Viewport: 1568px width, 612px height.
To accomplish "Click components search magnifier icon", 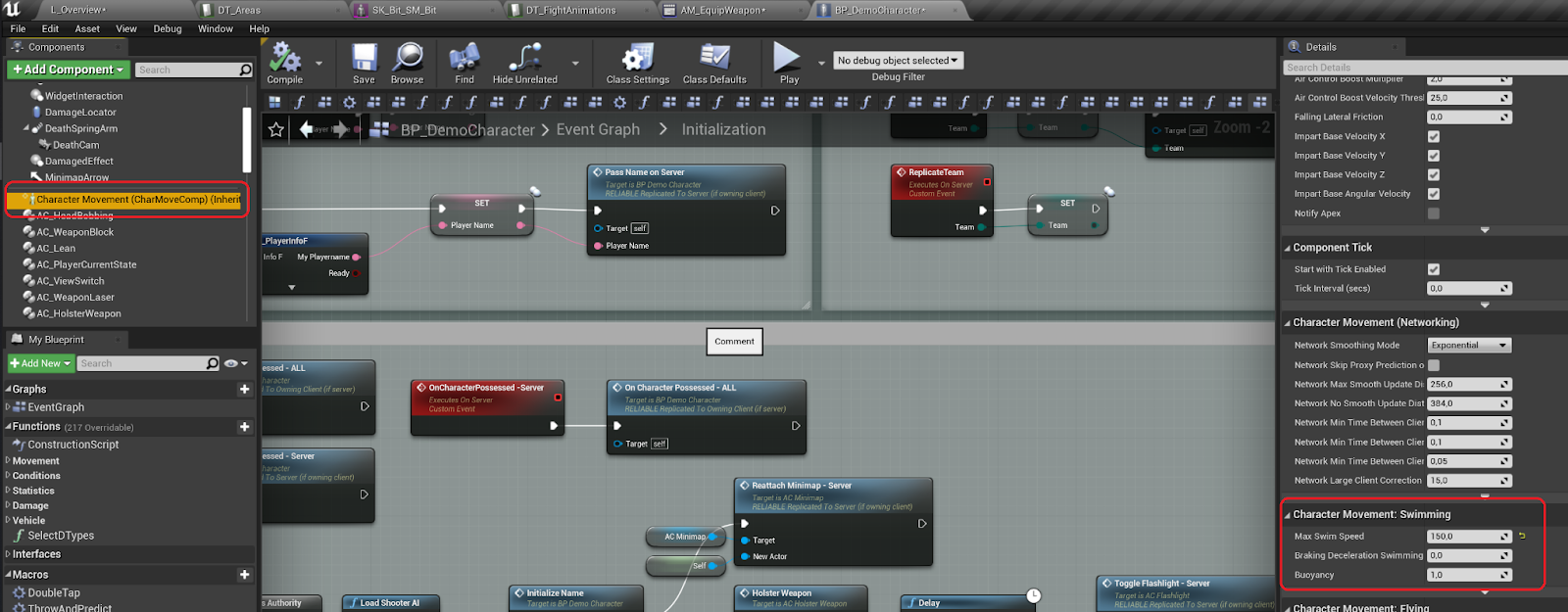I will [246, 70].
